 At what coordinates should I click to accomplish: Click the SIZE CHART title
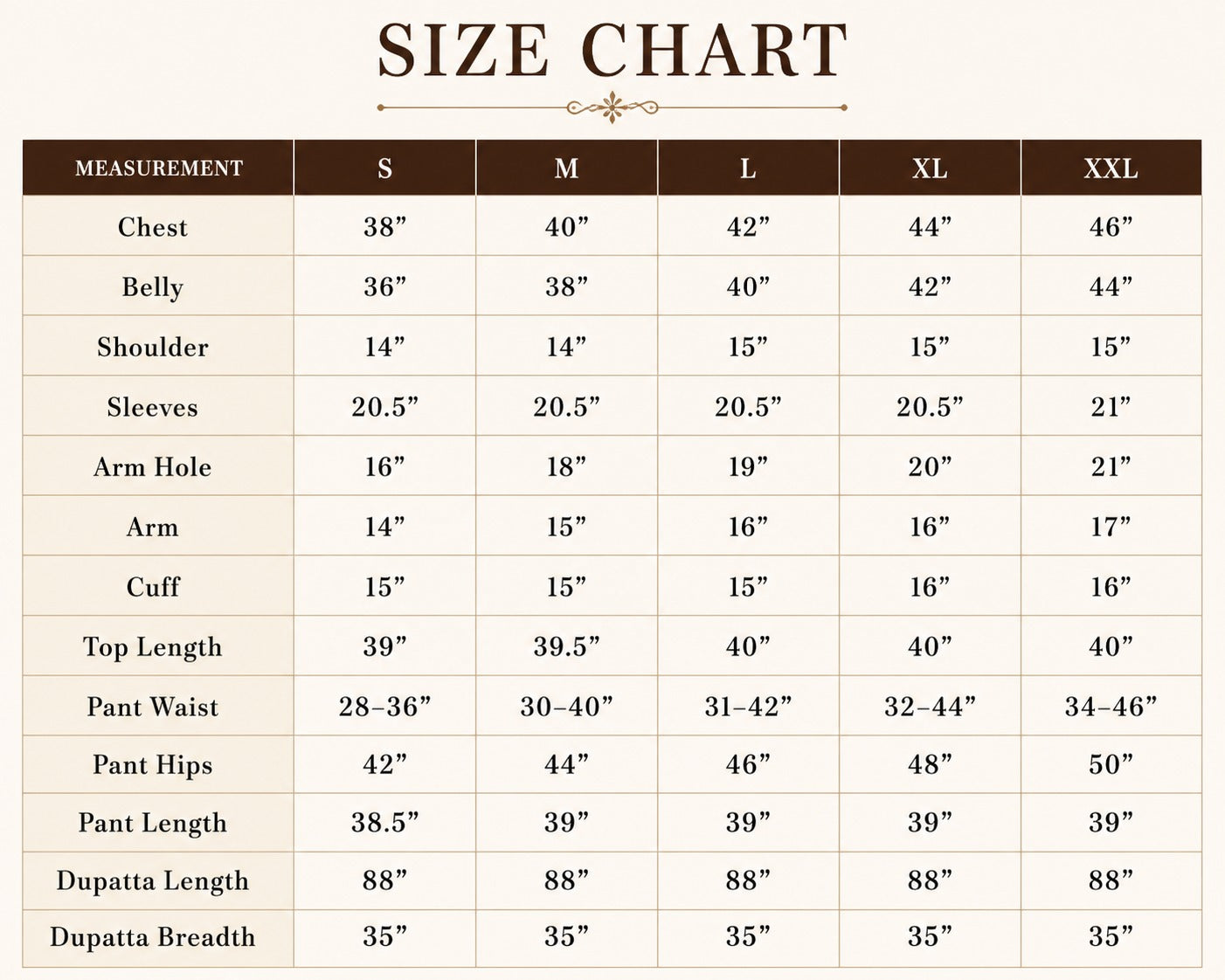pyautogui.click(x=612, y=51)
